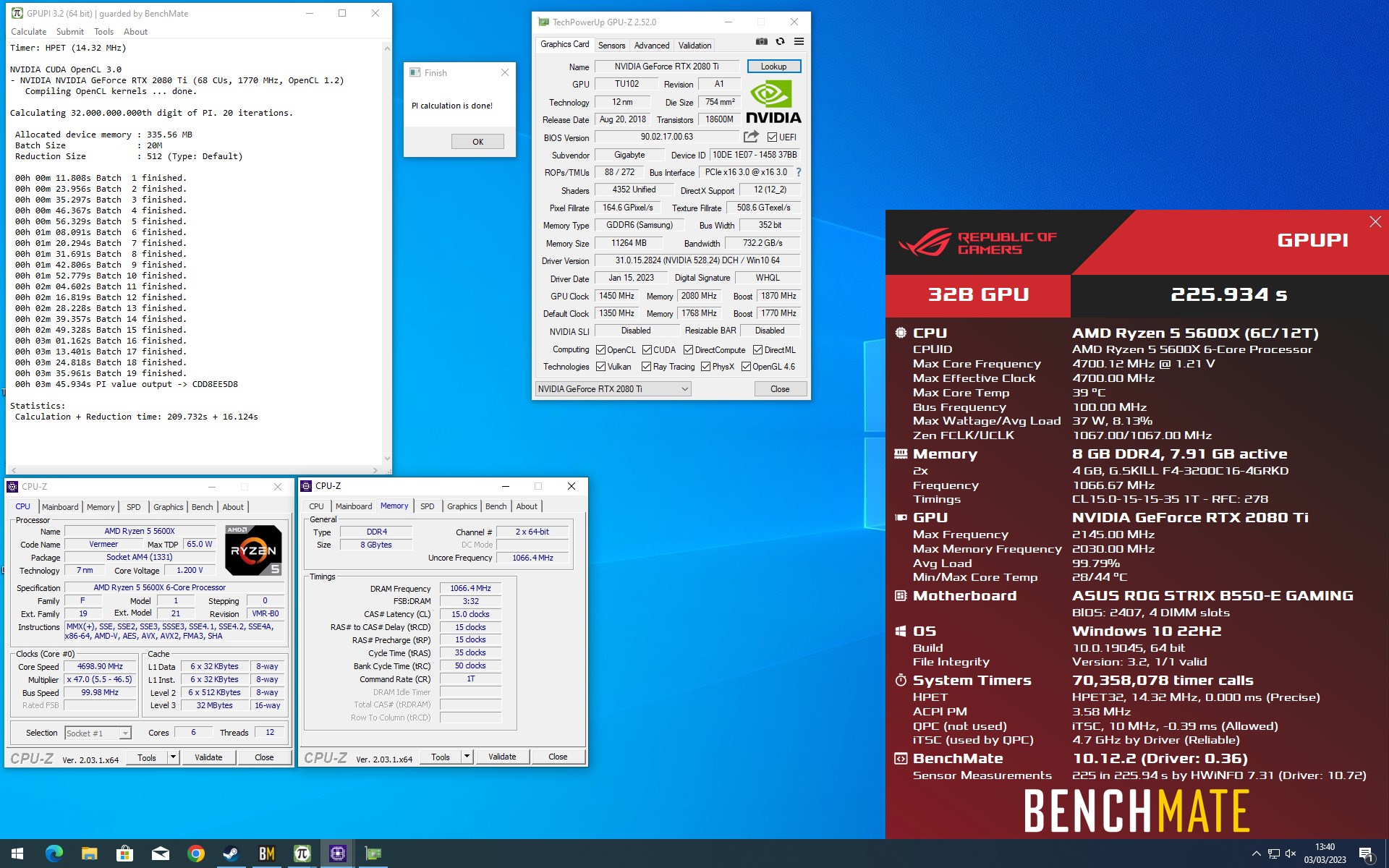Switch to BenchMate via BM taskbar icon
1389x868 pixels.
click(266, 854)
